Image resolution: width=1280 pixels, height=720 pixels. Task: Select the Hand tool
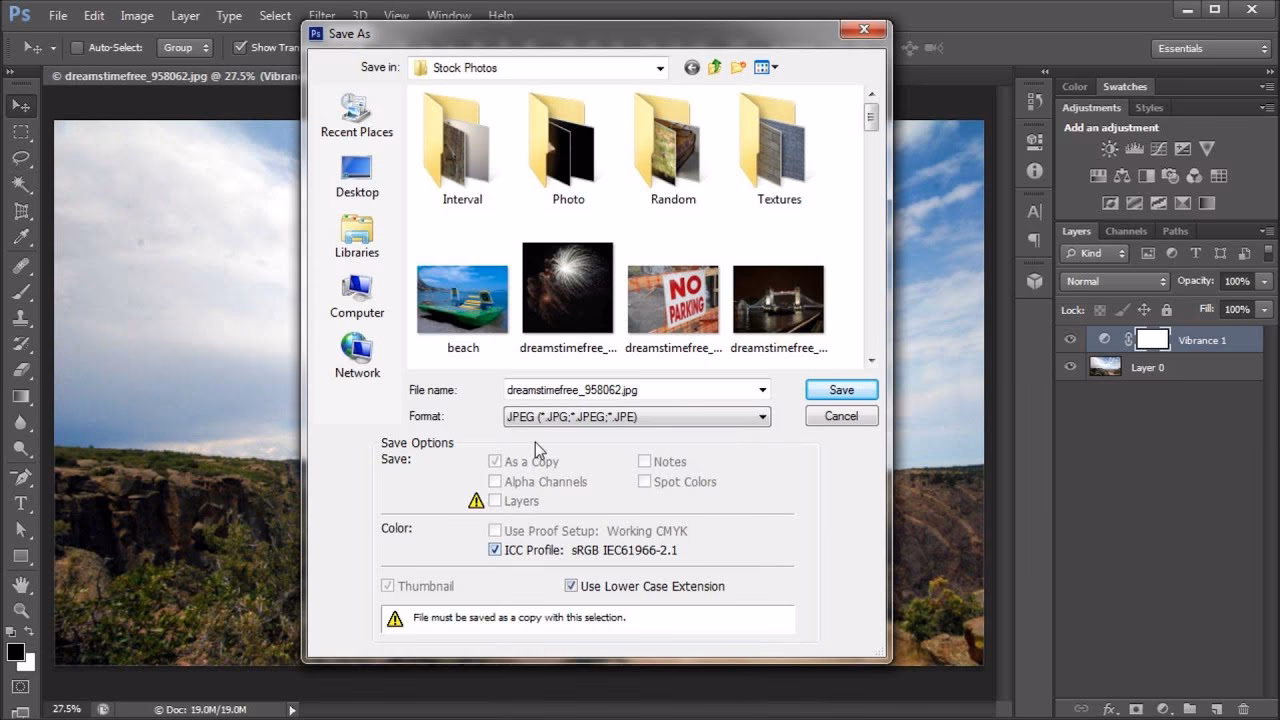(20, 584)
